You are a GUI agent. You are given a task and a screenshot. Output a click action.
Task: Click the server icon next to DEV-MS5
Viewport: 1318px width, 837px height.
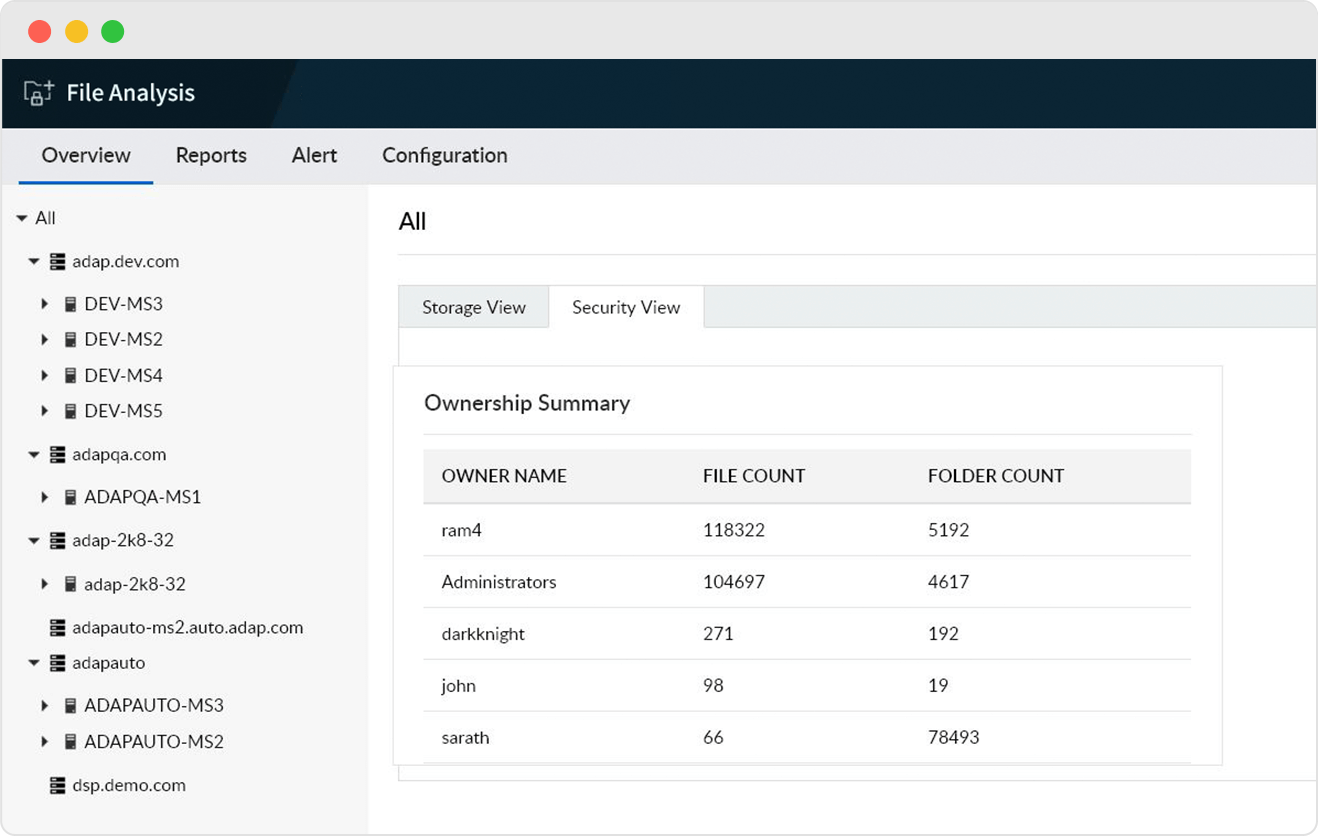pos(70,410)
